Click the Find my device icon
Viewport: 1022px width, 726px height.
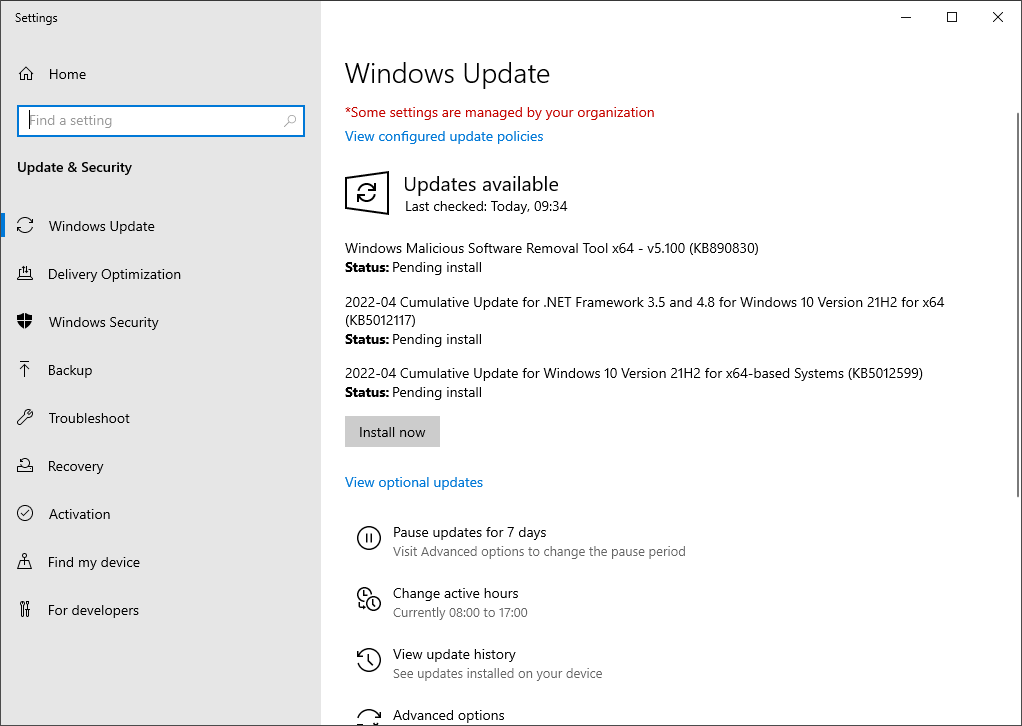(26, 561)
